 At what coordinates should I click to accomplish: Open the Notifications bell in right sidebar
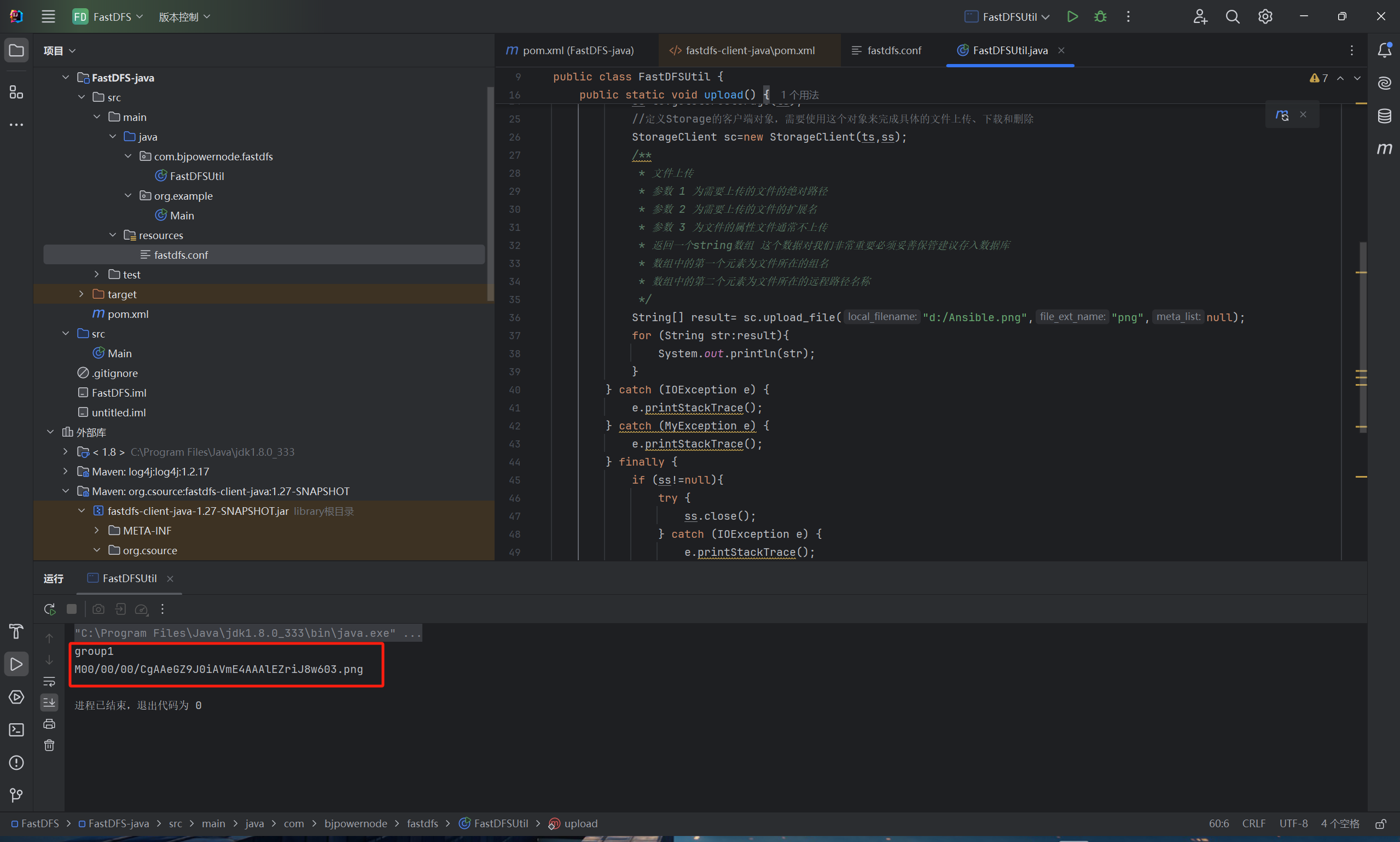pyautogui.click(x=1384, y=50)
